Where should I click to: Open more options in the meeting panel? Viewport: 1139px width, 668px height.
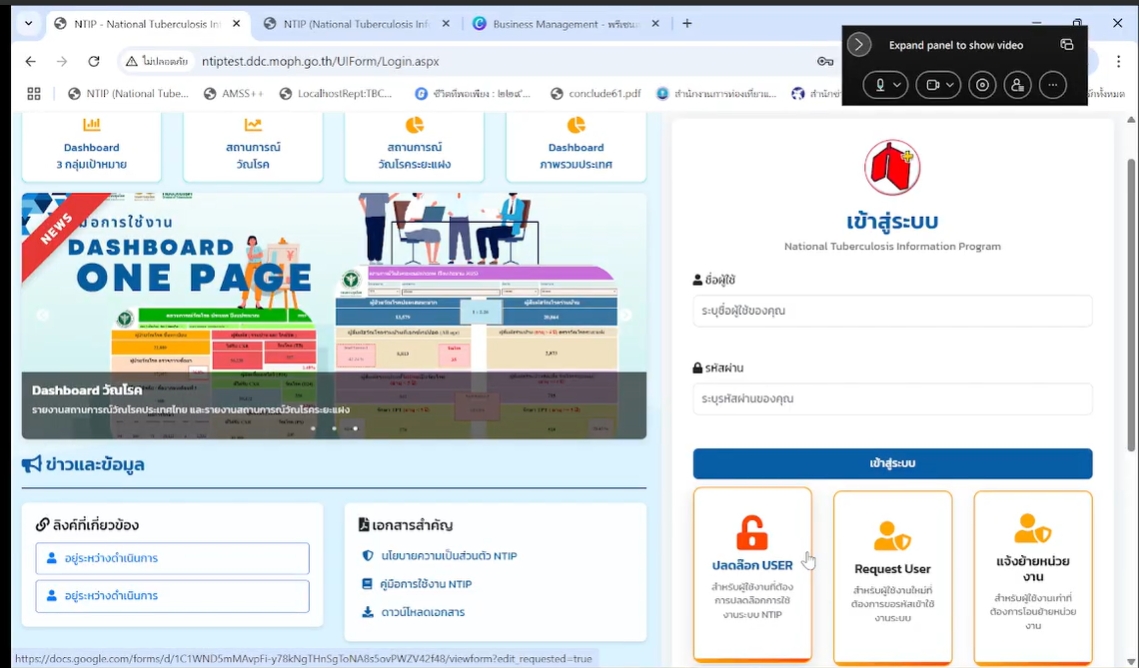pyautogui.click(x=1052, y=86)
